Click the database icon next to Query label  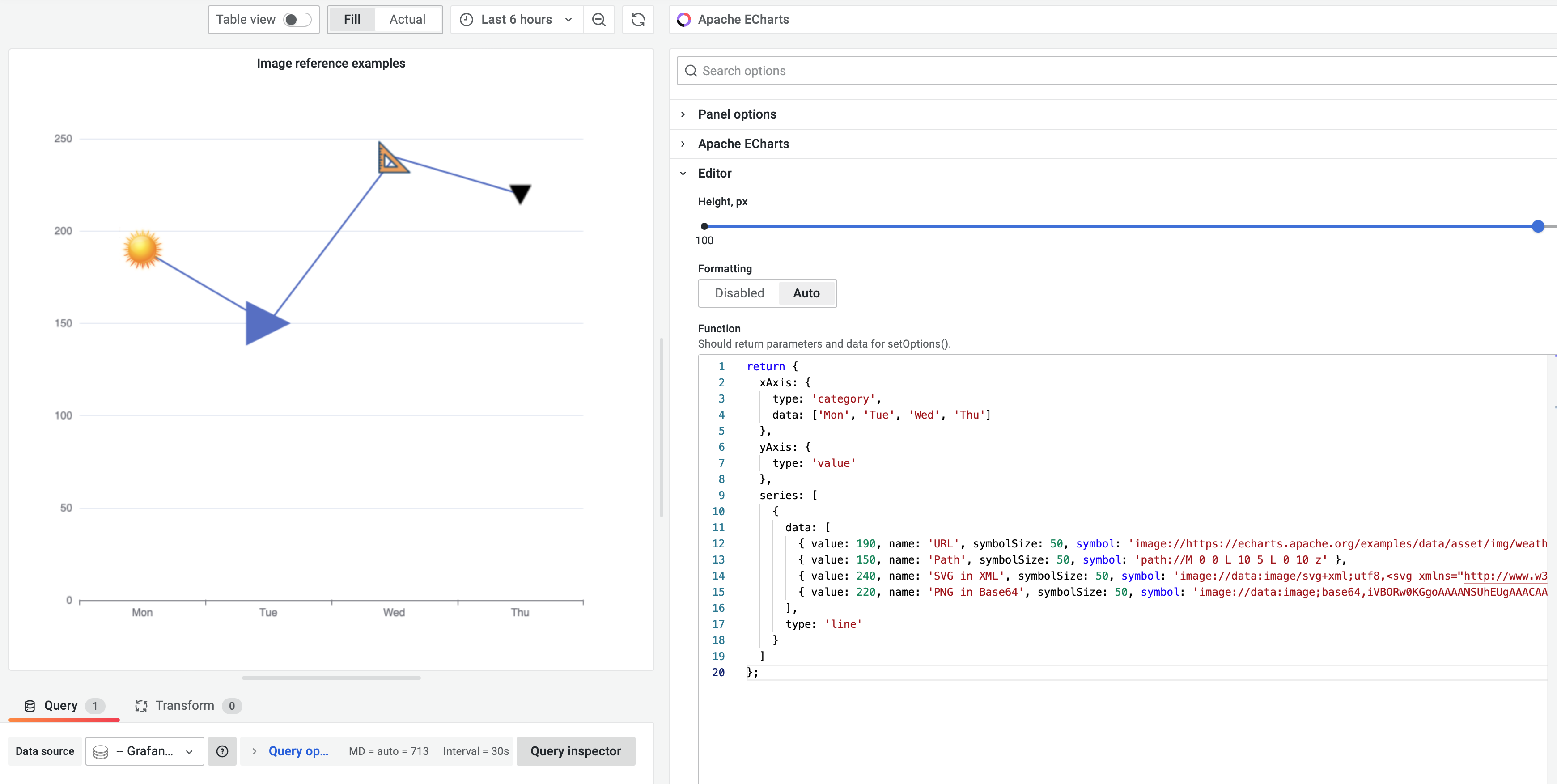[x=29, y=705]
